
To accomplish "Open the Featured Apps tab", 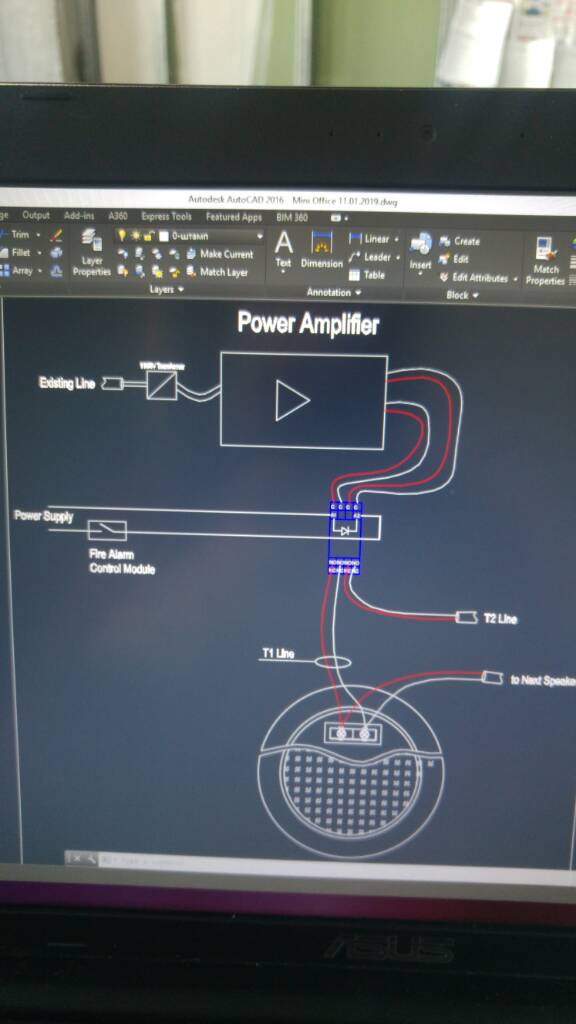I will click(x=234, y=217).
